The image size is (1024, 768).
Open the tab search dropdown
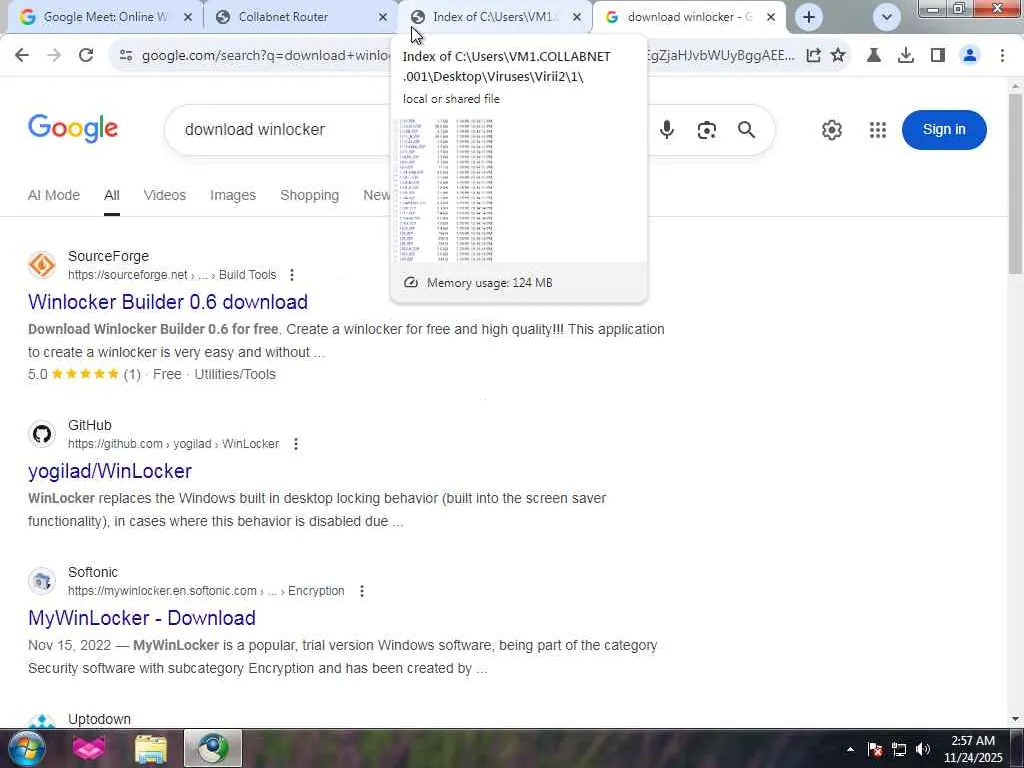click(886, 17)
